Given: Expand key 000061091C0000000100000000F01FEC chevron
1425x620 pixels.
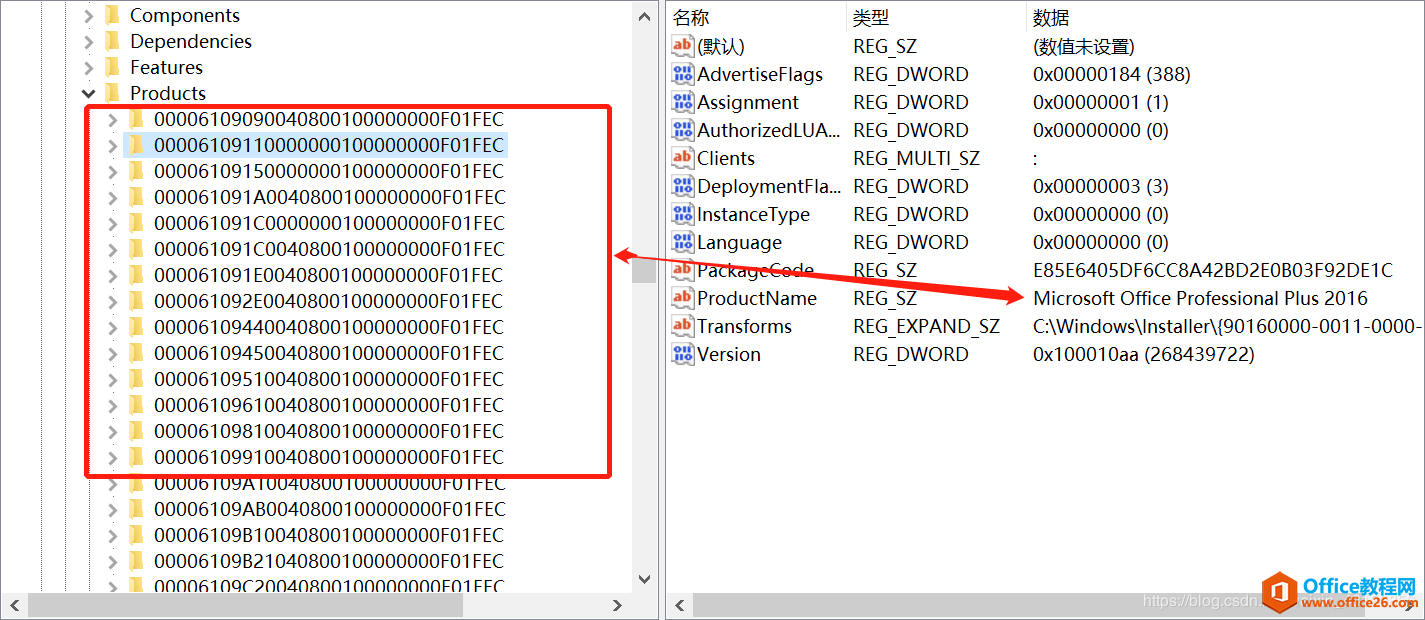Looking at the screenshot, I should [112, 223].
